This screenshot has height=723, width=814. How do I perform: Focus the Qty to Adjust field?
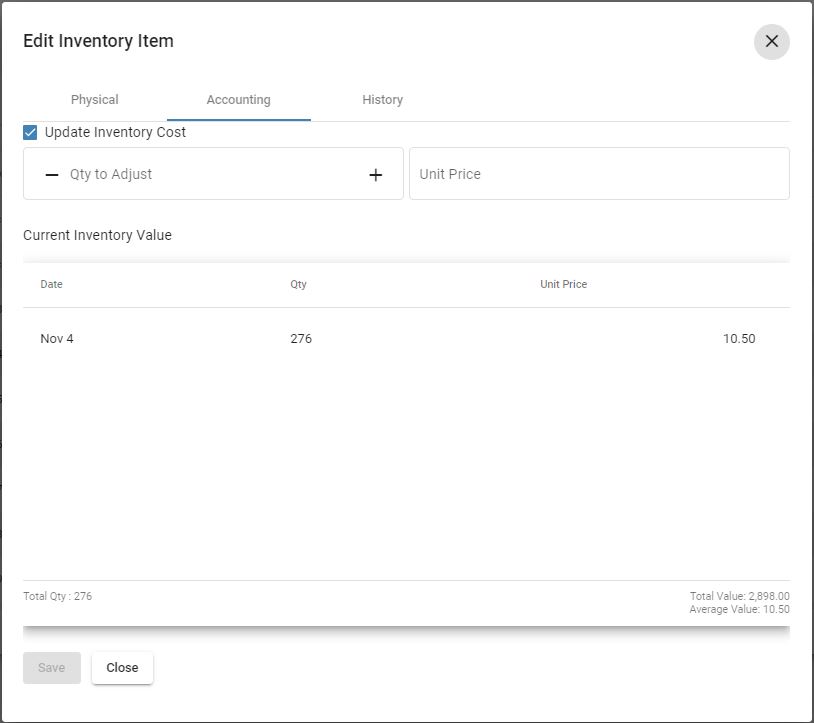[210, 174]
